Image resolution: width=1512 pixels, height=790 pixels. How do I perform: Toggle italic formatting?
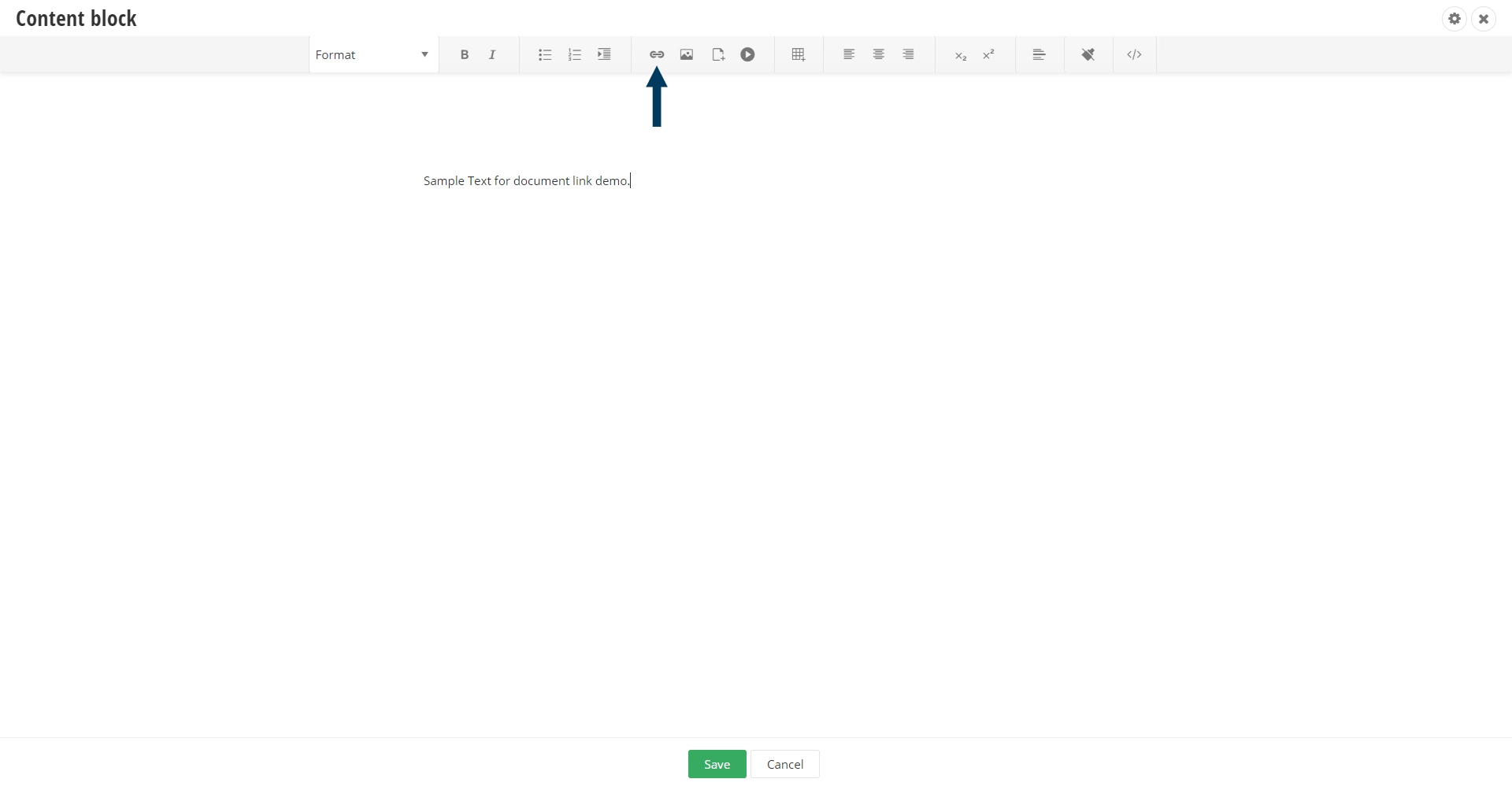[x=492, y=54]
